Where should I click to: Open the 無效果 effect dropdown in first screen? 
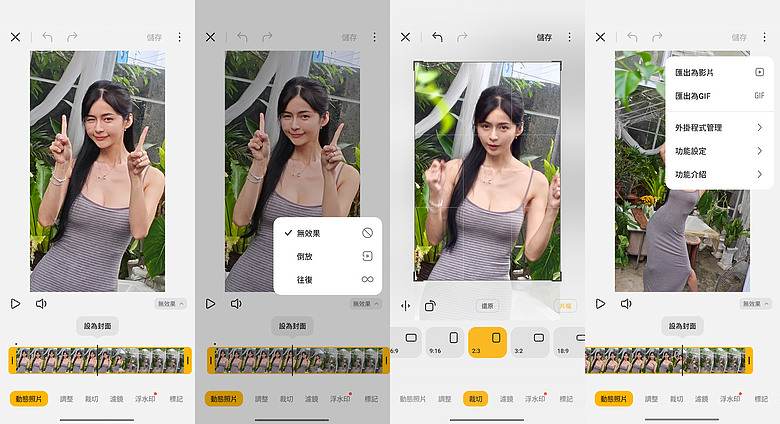coord(170,304)
